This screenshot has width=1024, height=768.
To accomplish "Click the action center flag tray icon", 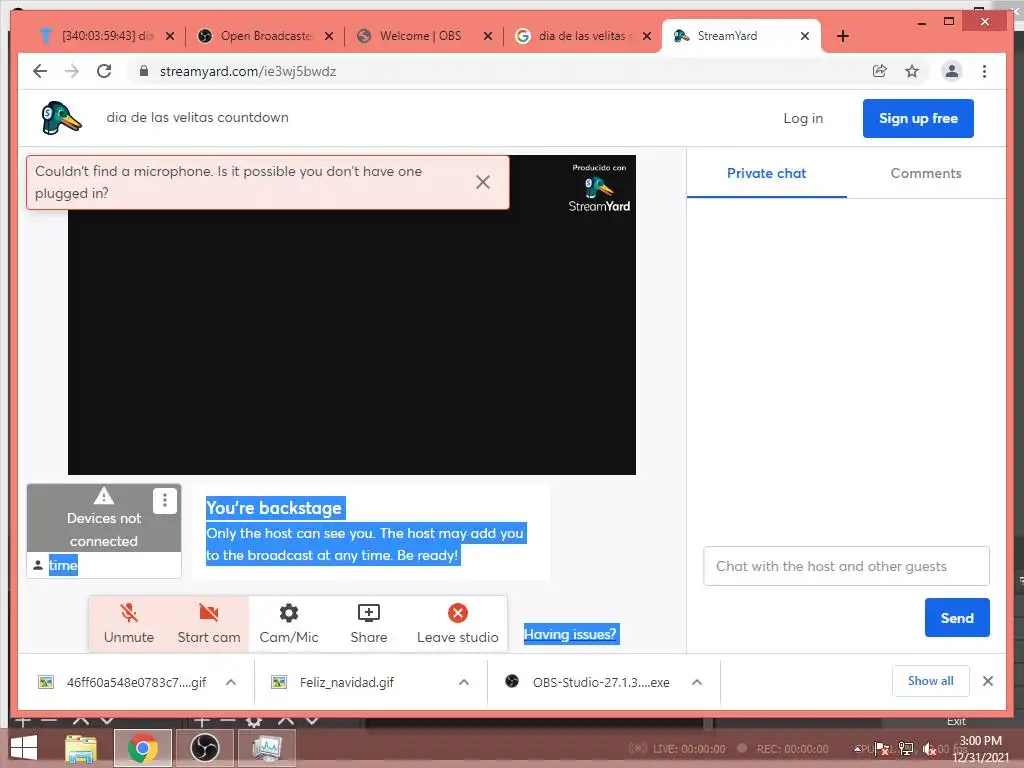I will (x=882, y=749).
